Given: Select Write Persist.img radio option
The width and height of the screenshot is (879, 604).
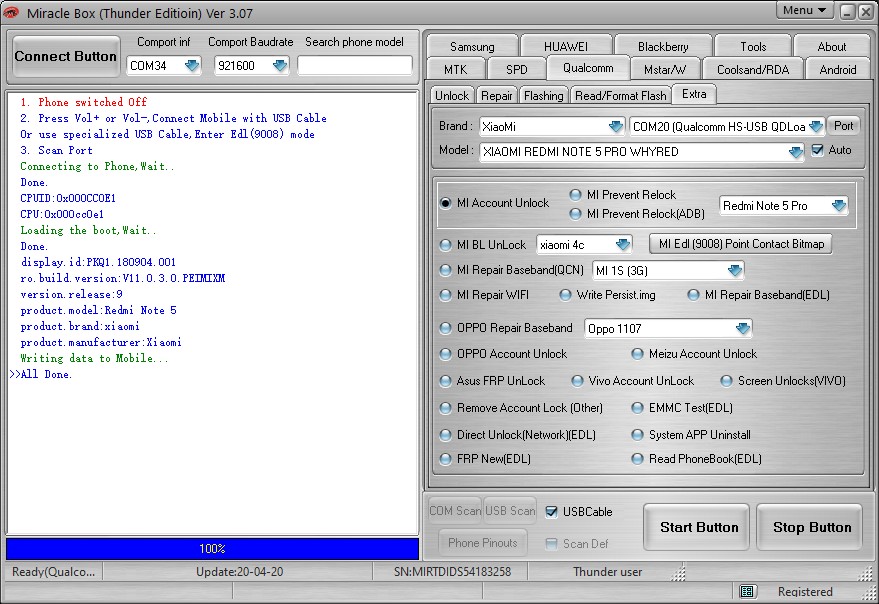Looking at the screenshot, I should 566,295.
